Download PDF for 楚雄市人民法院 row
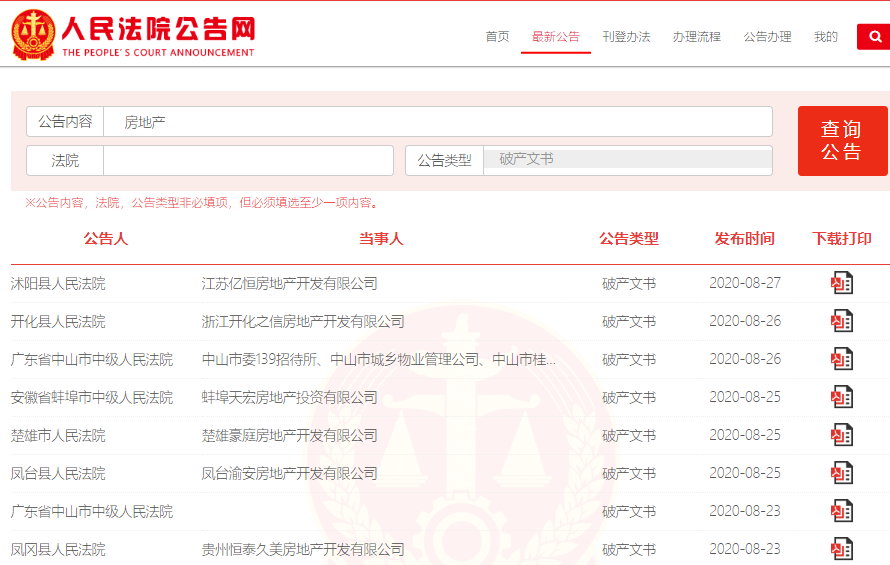 pyautogui.click(x=842, y=435)
